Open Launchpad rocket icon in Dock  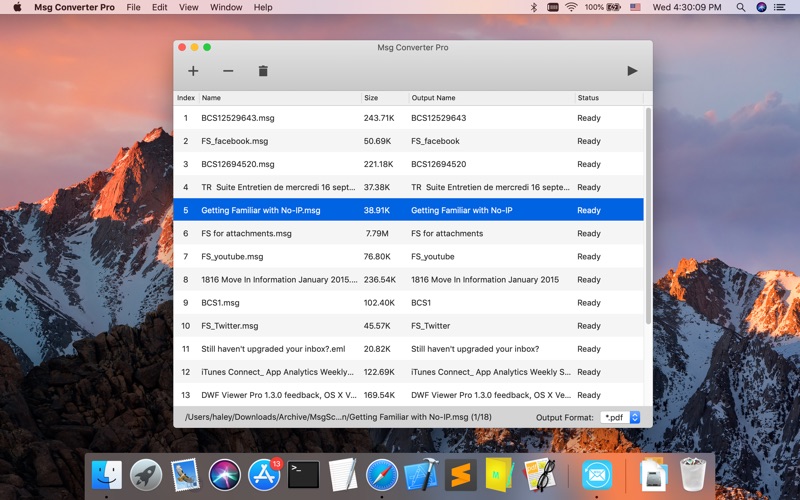pyautogui.click(x=146, y=474)
